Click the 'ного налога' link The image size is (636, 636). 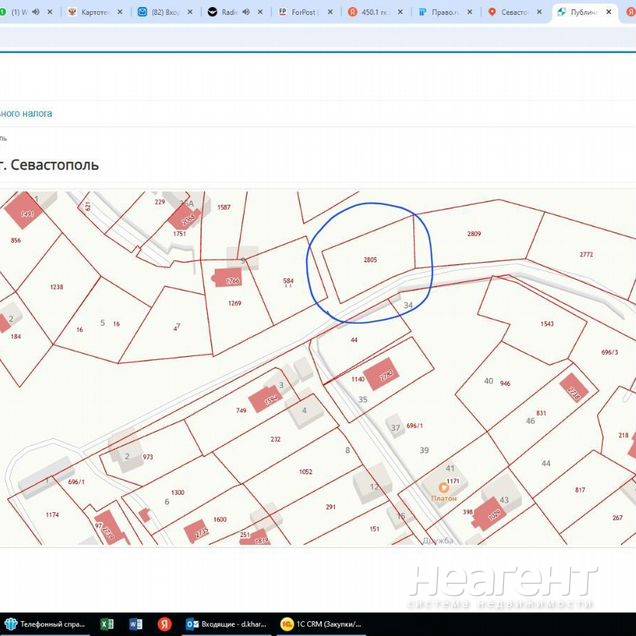[x=26, y=114]
